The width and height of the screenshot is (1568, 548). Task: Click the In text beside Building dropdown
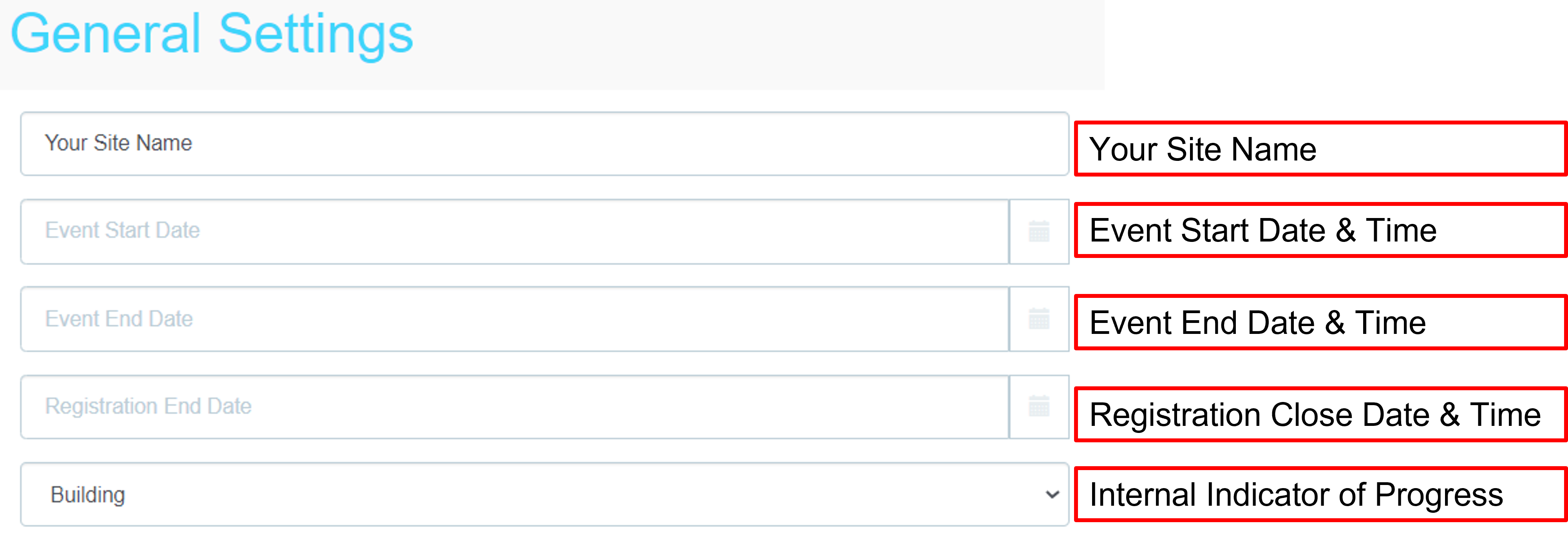coord(1097,494)
